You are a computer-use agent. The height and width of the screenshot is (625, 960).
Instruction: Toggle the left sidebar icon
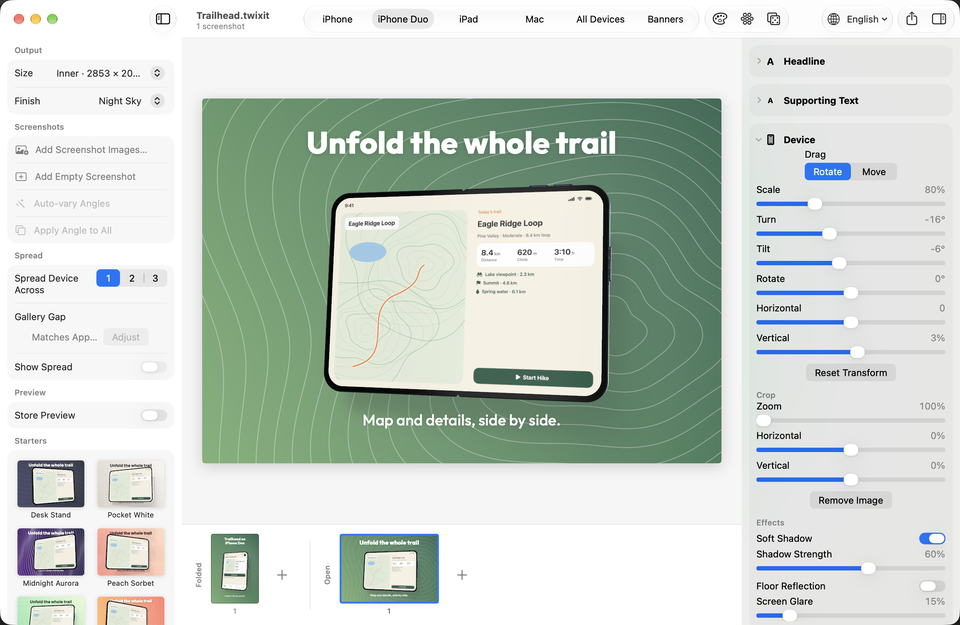pyautogui.click(x=163, y=19)
